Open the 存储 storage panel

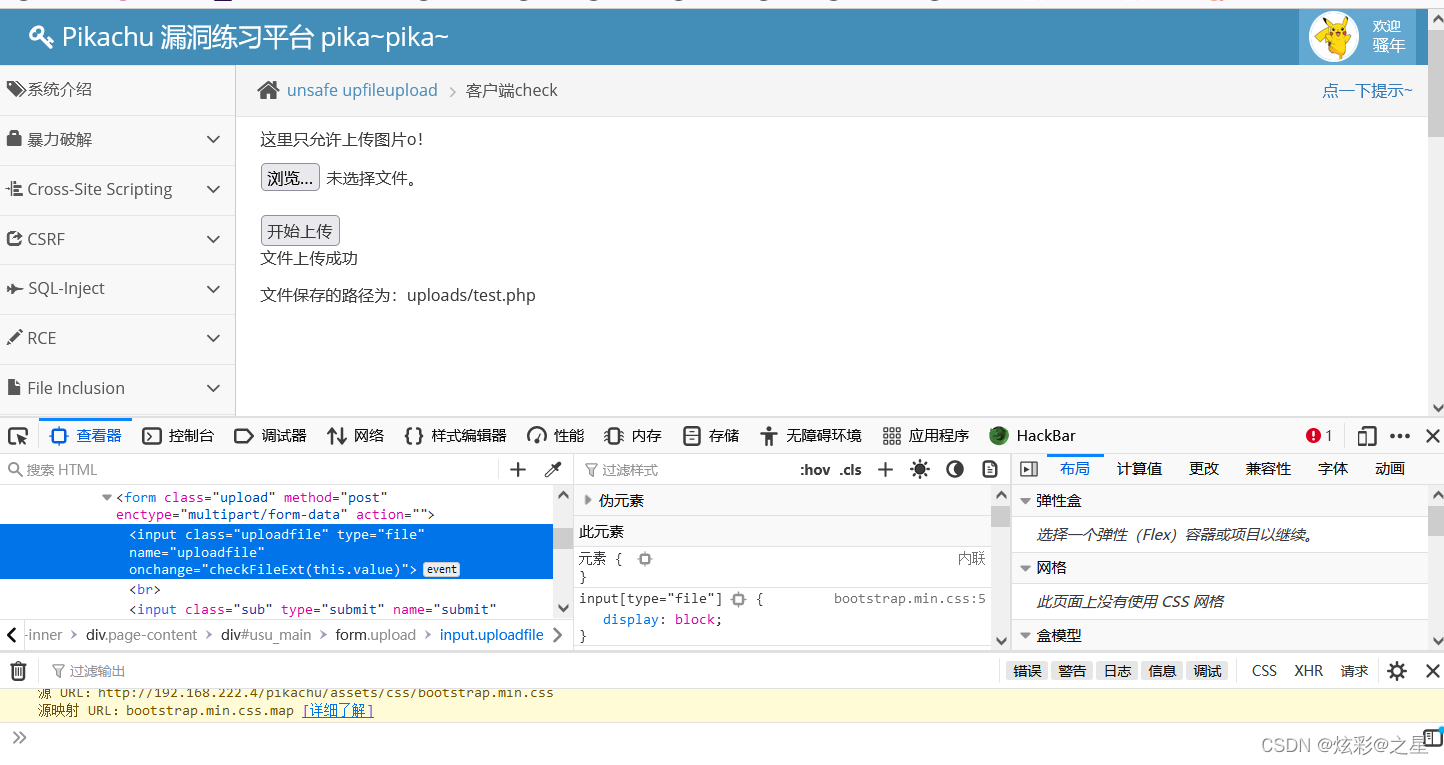(711, 436)
